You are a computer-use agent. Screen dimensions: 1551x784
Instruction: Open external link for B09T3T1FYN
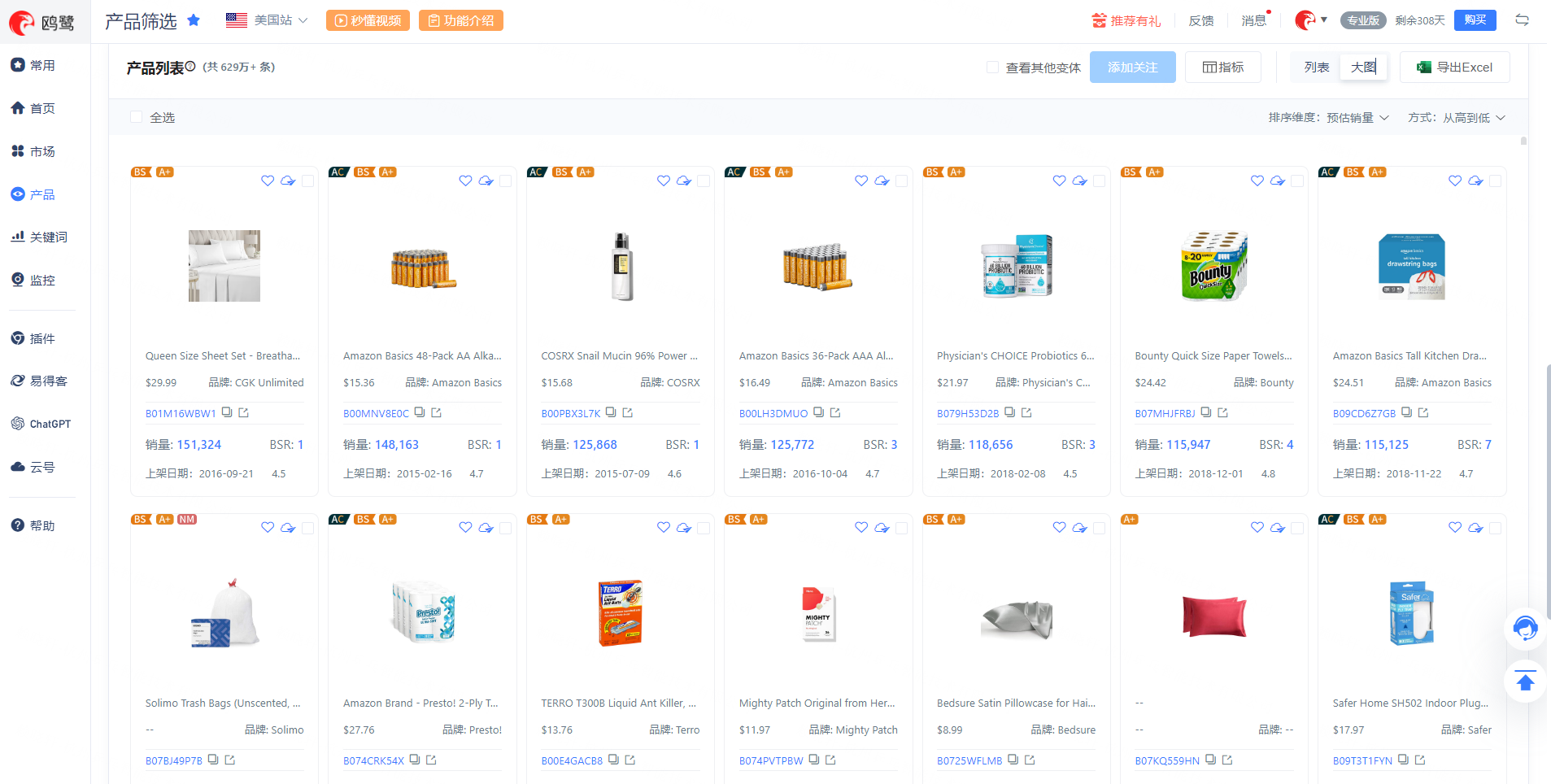1419,760
